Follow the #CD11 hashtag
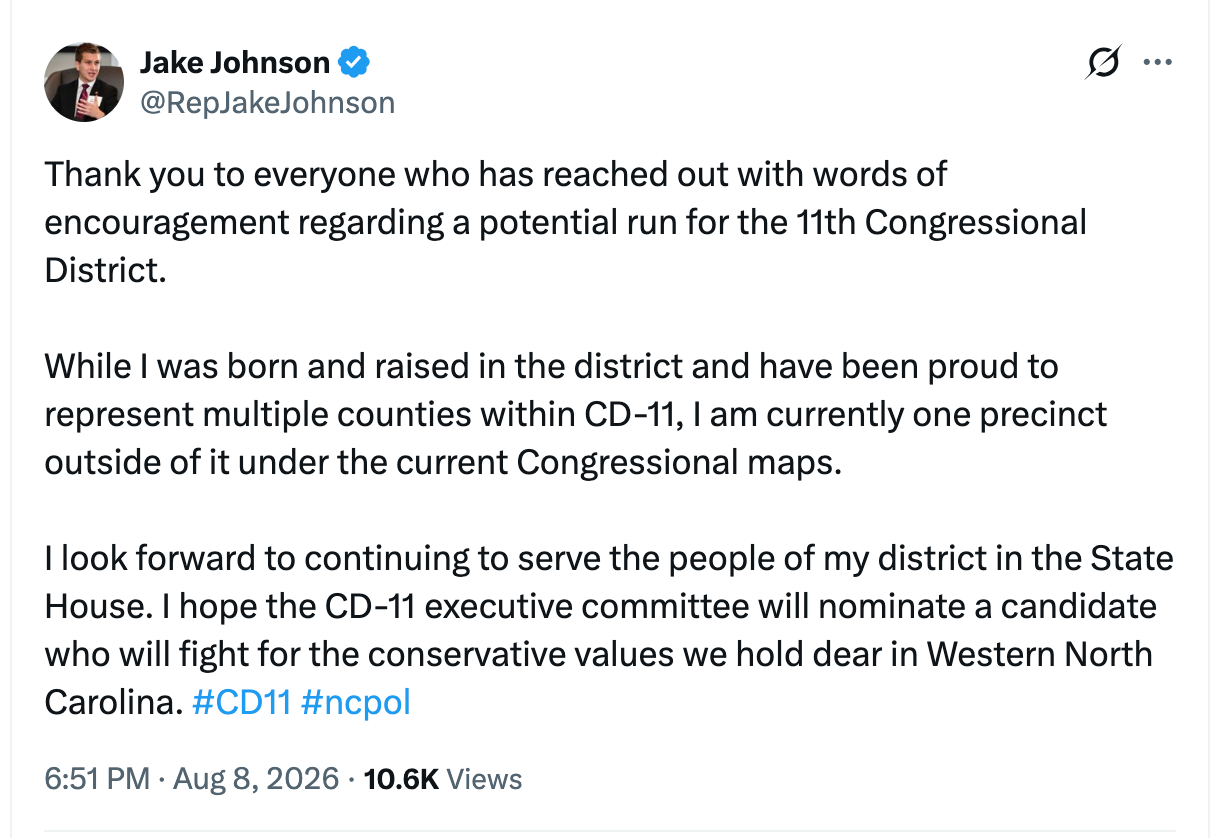 (241, 702)
